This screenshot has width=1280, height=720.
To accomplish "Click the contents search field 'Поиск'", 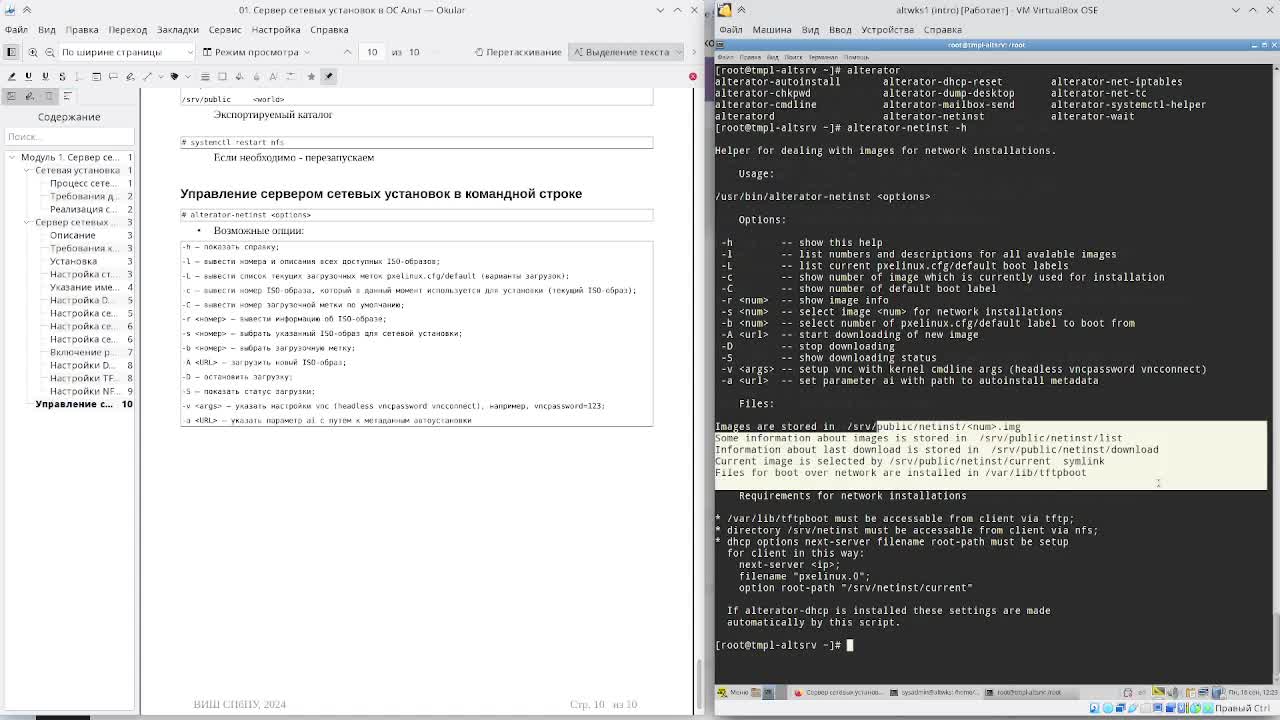I will 68,136.
